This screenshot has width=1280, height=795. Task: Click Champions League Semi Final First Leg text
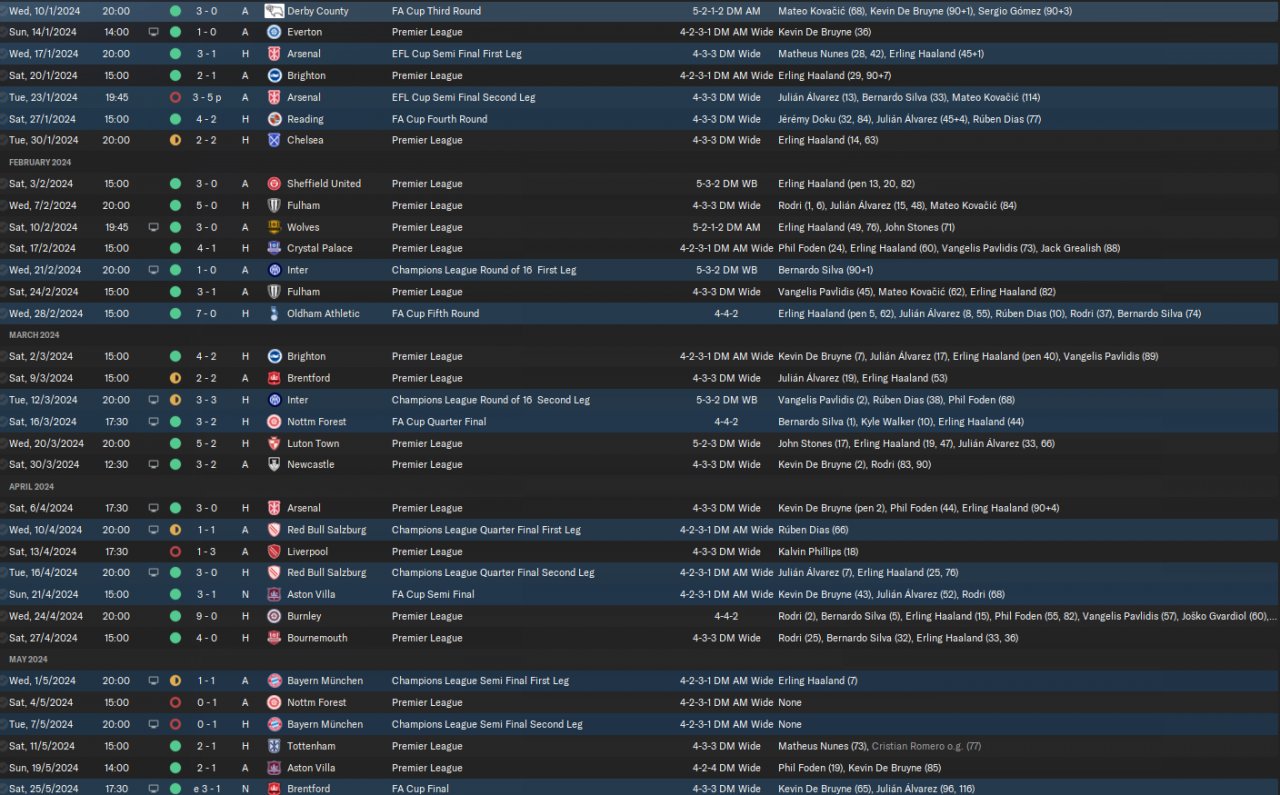[480, 681]
